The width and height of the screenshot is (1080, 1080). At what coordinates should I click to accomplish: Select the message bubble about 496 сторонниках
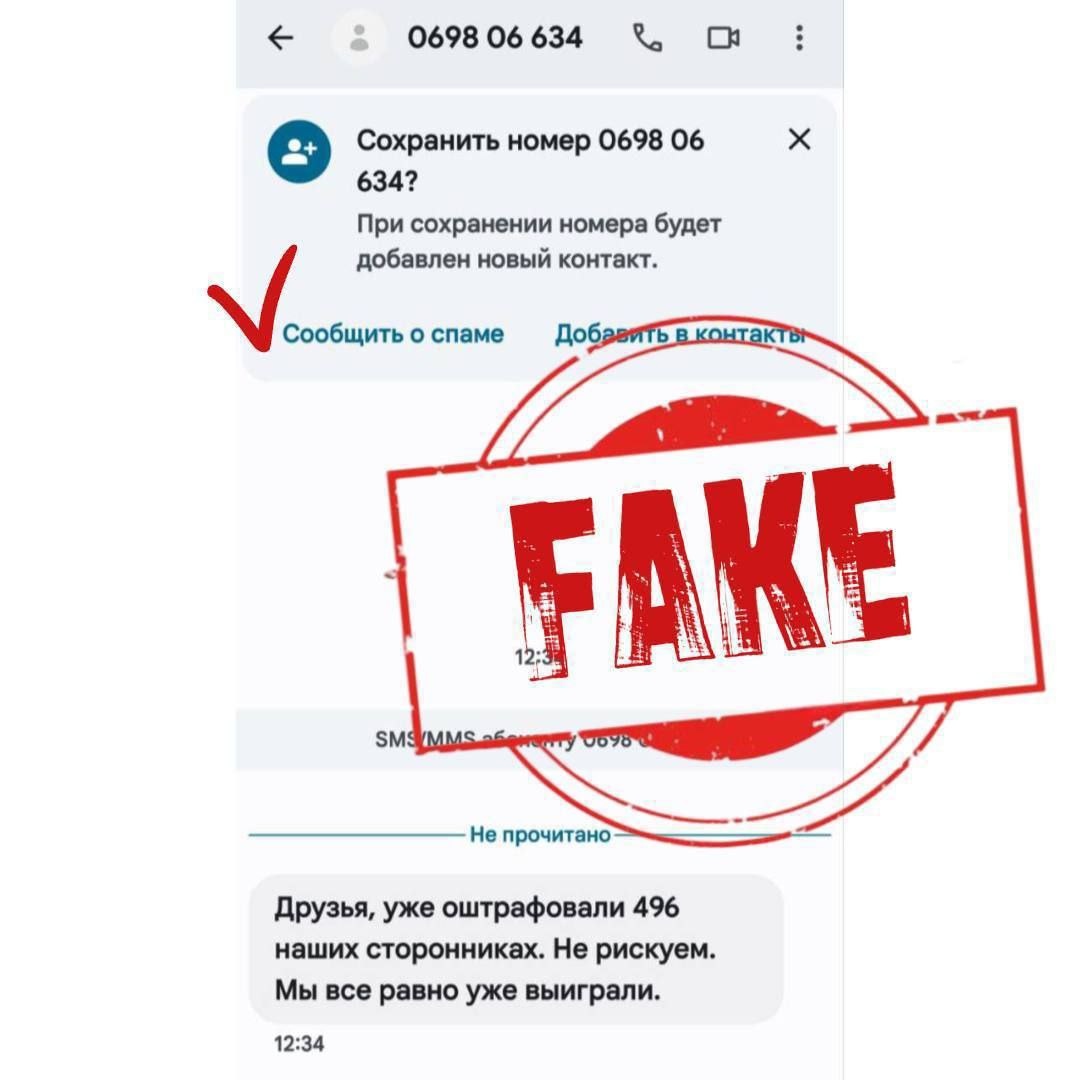pyautogui.click(x=516, y=949)
